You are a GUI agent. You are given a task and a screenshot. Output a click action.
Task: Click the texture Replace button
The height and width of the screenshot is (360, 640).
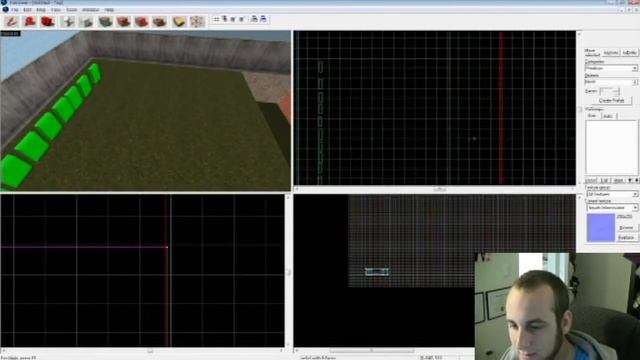point(627,237)
